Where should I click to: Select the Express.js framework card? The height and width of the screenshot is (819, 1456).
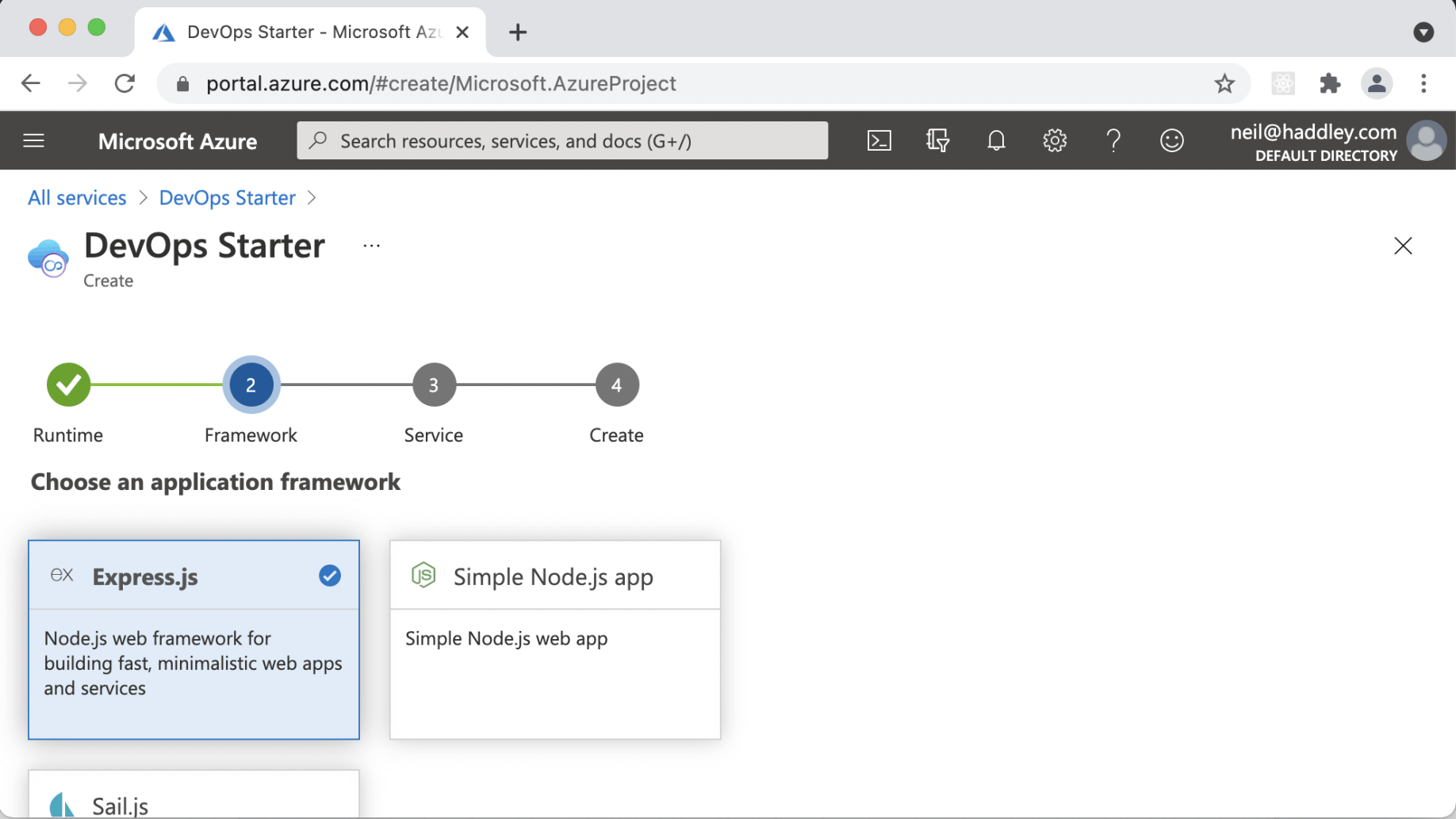193,639
